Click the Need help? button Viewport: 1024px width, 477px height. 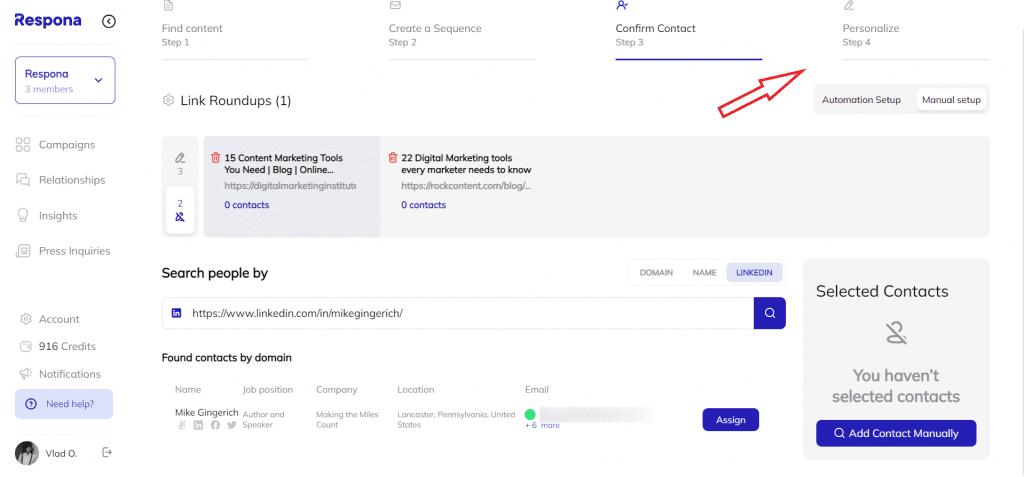click(64, 404)
